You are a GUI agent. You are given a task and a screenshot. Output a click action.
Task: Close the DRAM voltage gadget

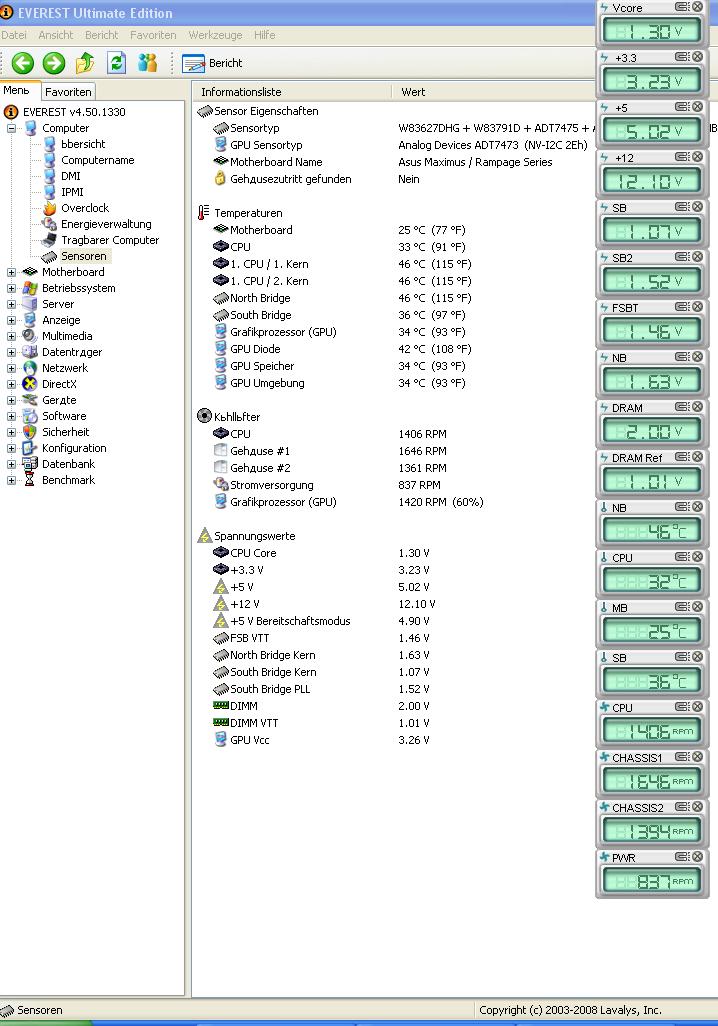(x=698, y=406)
